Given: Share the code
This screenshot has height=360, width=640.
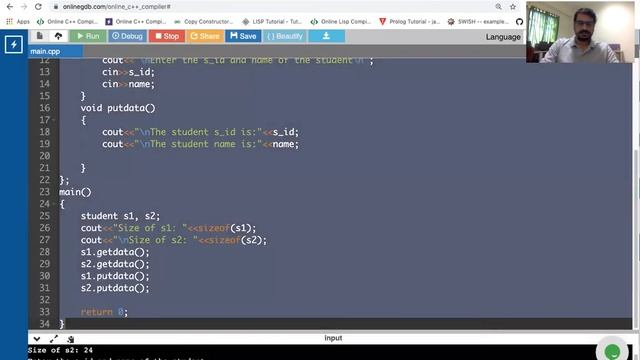Looking at the screenshot, I should coord(205,36).
